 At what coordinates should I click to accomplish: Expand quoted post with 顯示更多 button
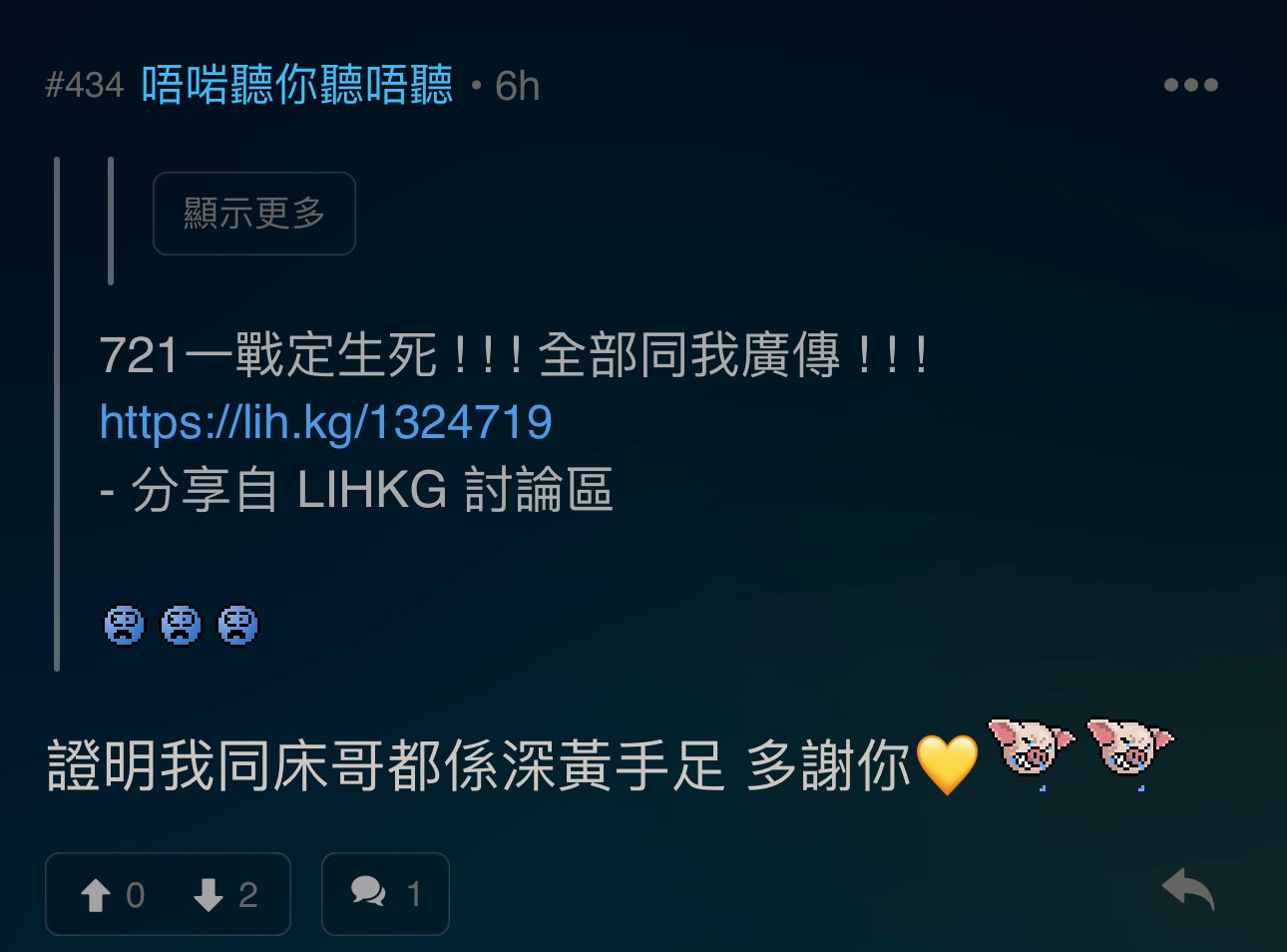click(x=254, y=213)
